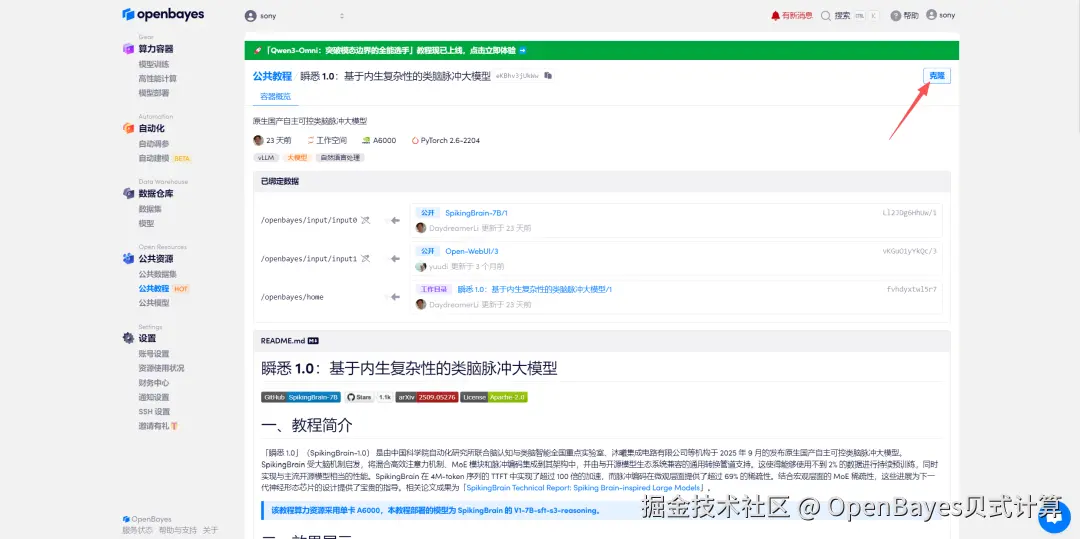
Task: Open 财务中心 in the sidebar
Action: point(154,383)
